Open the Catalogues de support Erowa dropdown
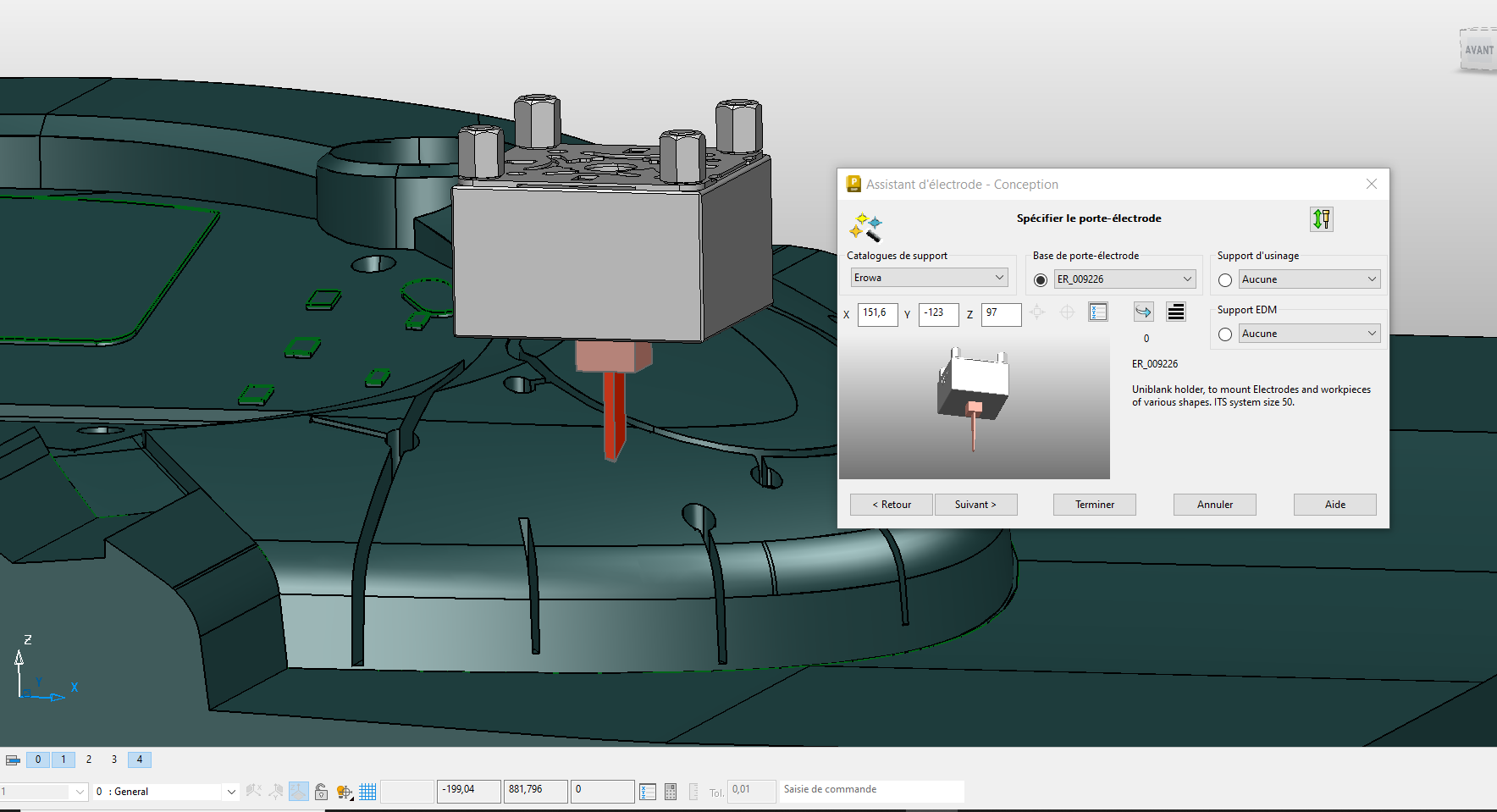 pyautogui.click(x=929, y=278)
